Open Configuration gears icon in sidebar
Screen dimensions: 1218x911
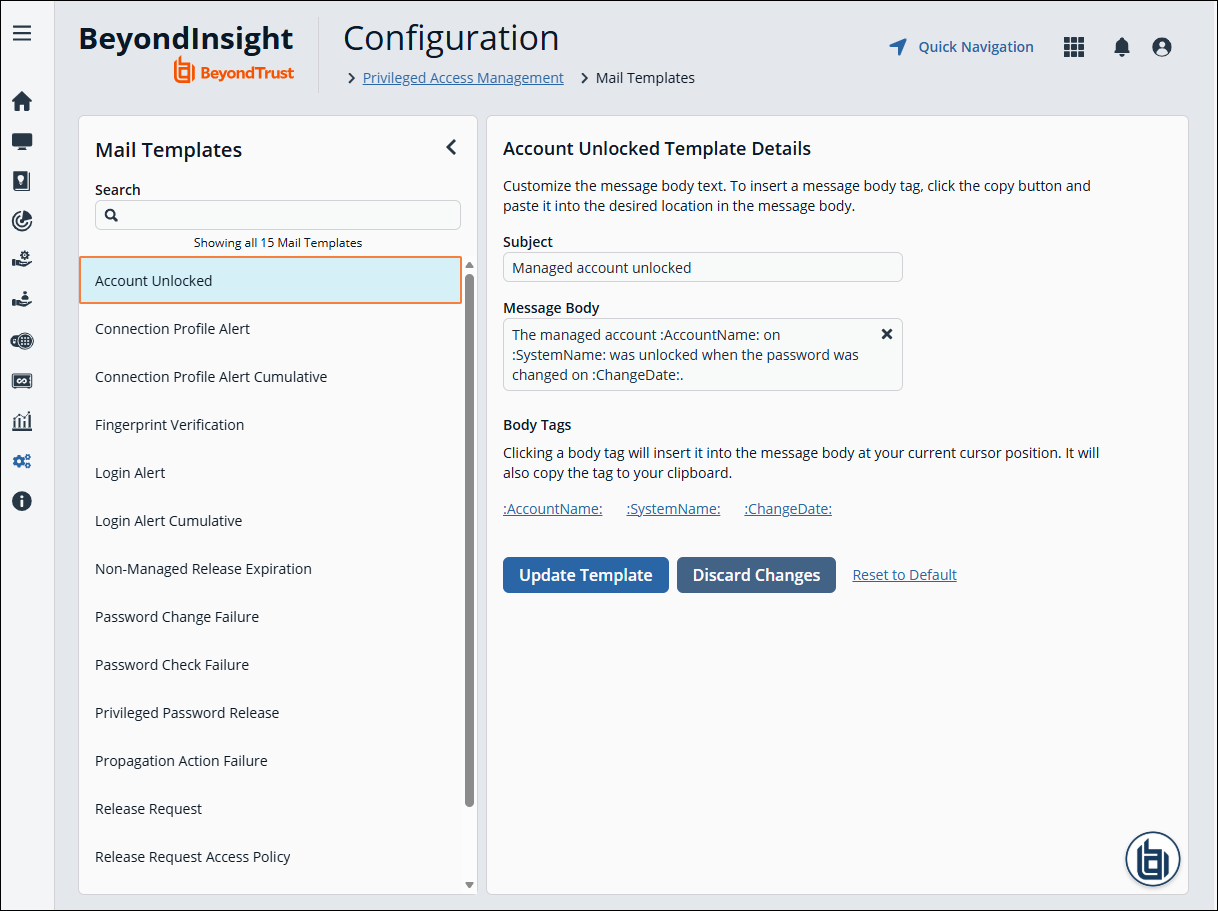pos(22,461)
